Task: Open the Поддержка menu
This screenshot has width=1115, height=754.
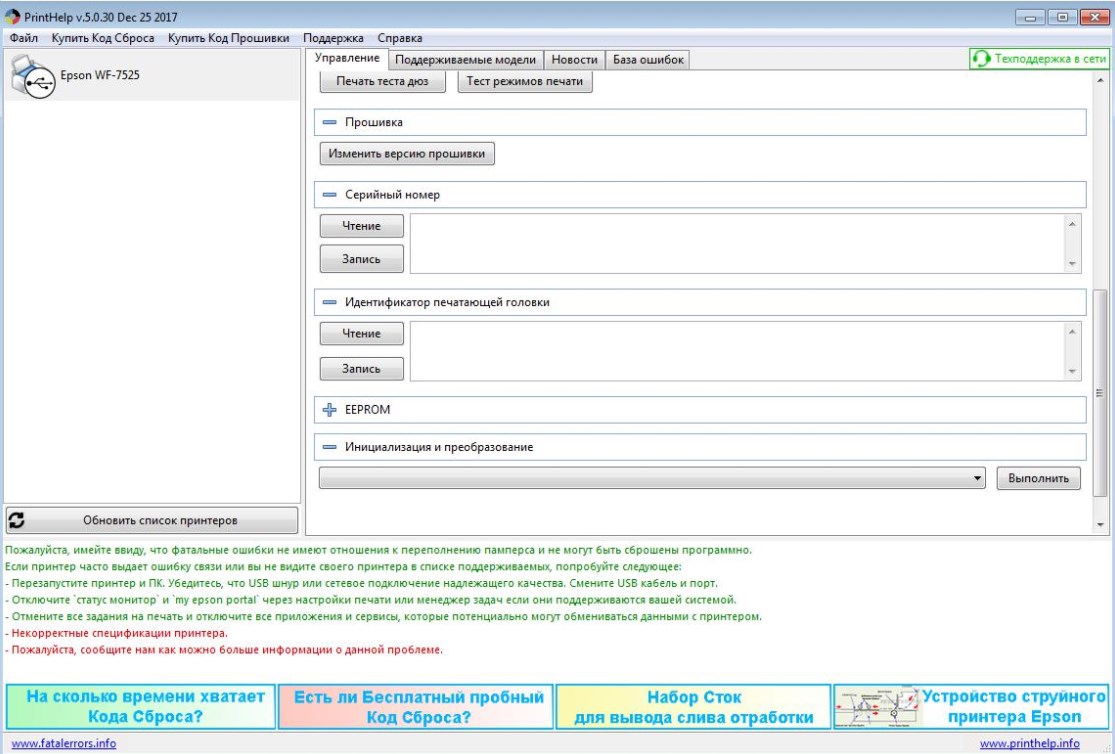Action: [x=333, y=38]
